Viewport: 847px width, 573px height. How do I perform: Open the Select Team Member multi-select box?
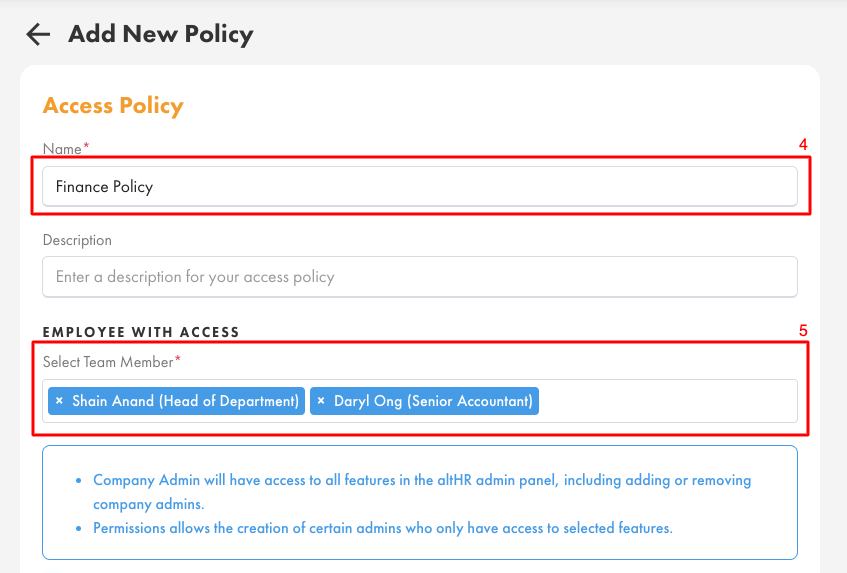pos(420,401)
